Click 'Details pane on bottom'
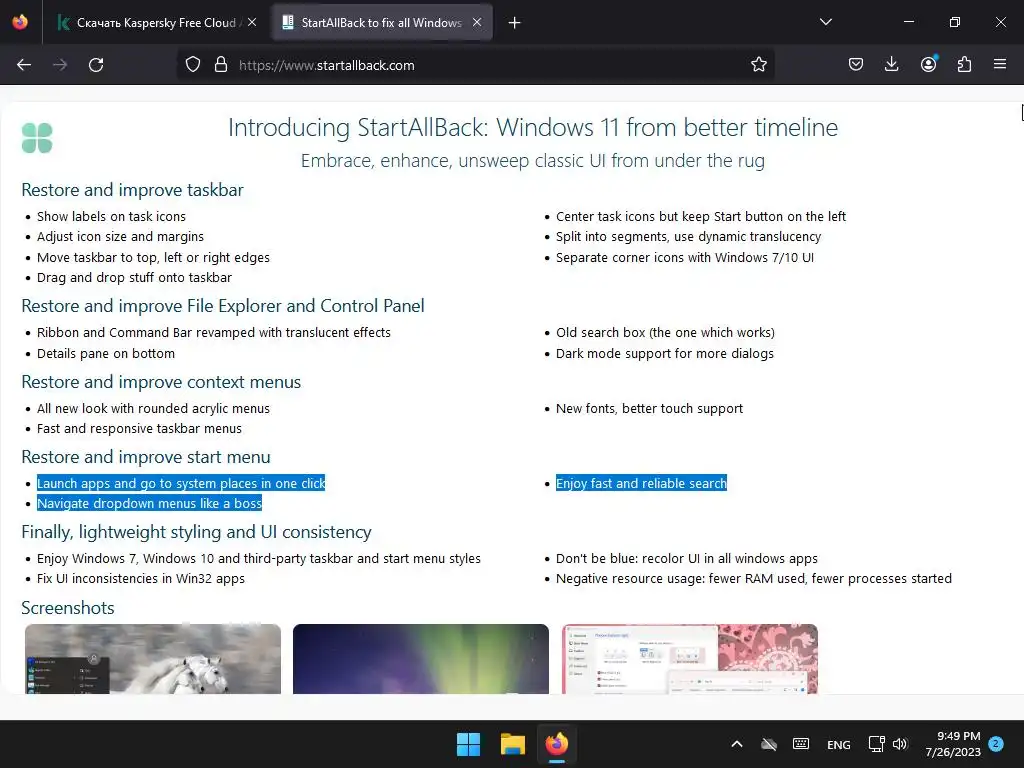Screen dimensions: 1024x768 [x=106, y=353]
